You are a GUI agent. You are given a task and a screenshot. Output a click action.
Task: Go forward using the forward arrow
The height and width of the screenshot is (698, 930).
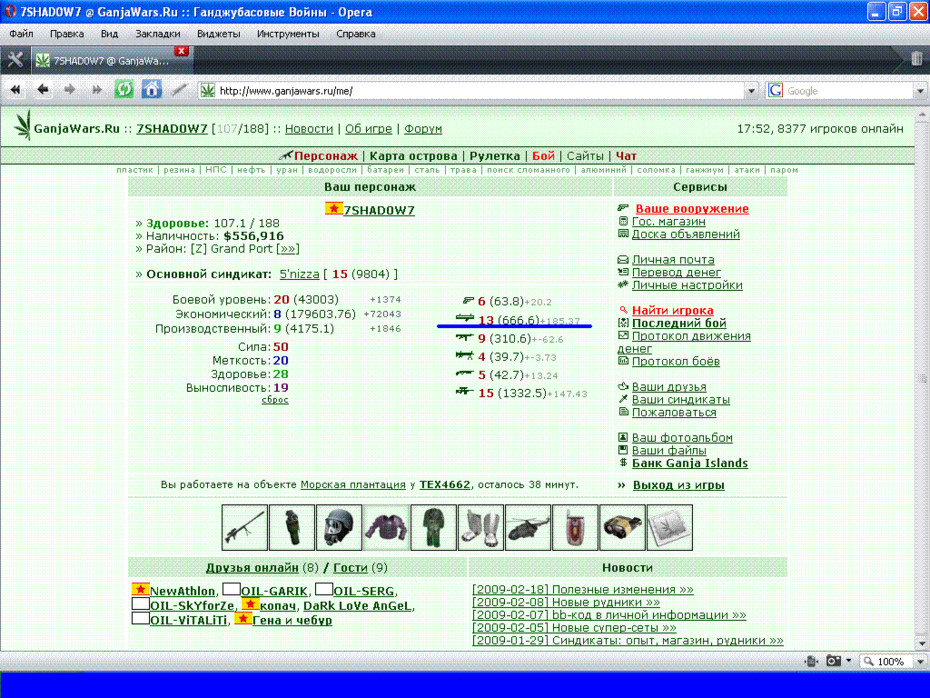pos(69,90)
